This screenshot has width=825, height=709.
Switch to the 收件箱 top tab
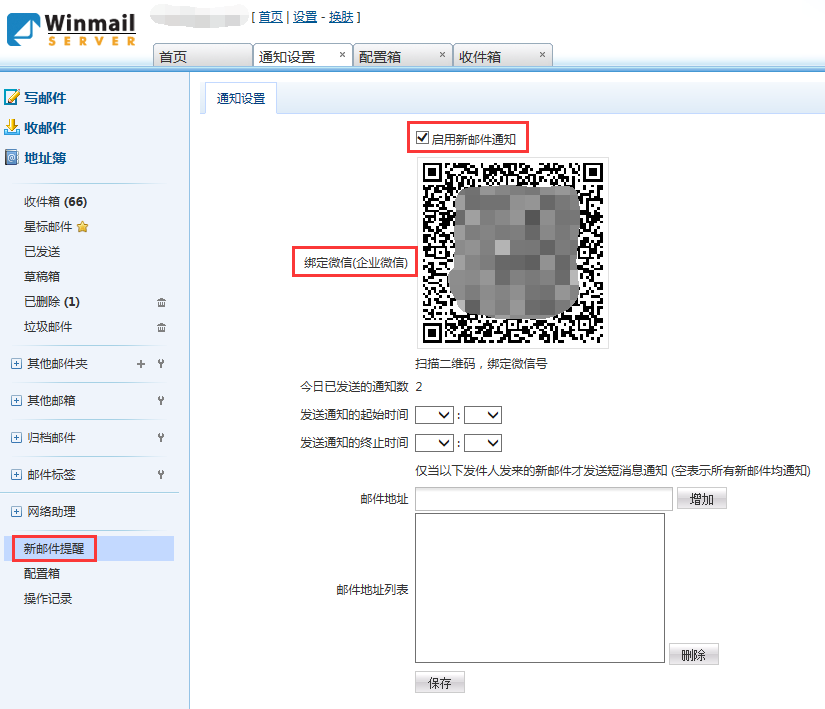click(x=502, y=55)
